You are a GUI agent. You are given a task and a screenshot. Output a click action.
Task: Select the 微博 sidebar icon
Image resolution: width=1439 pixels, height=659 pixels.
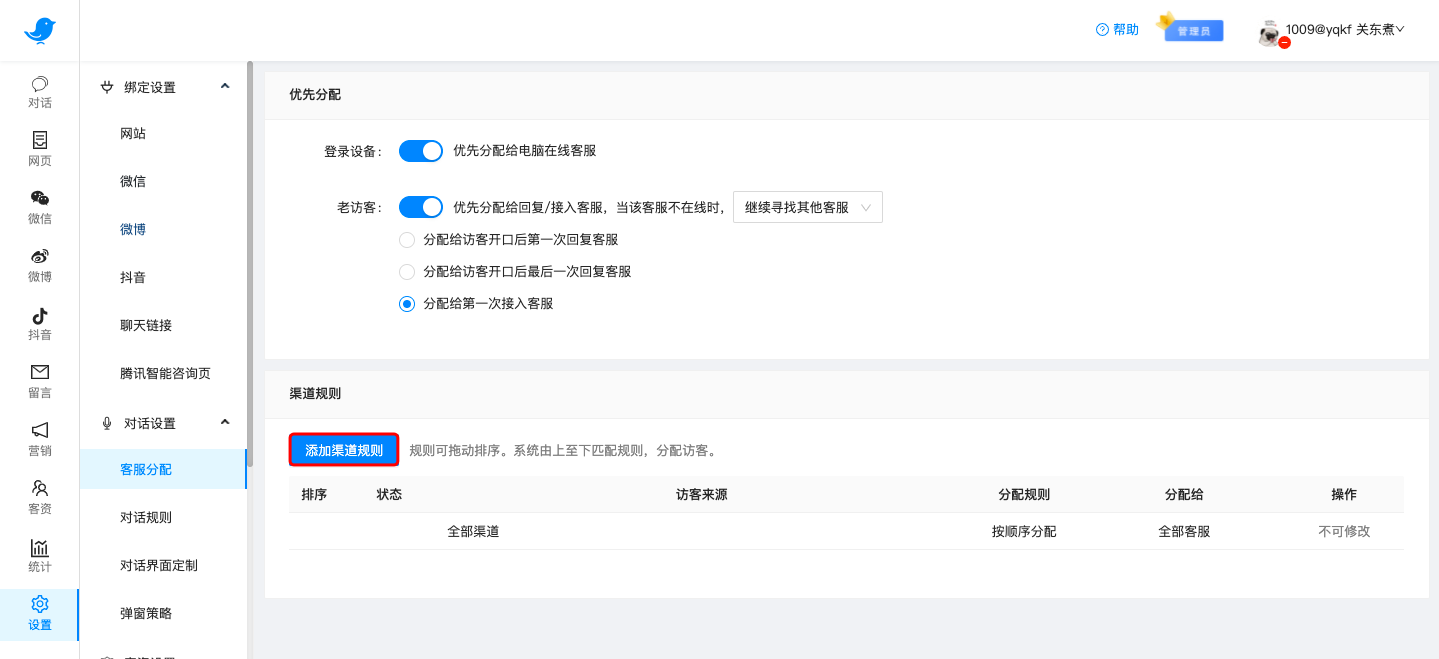39,265
